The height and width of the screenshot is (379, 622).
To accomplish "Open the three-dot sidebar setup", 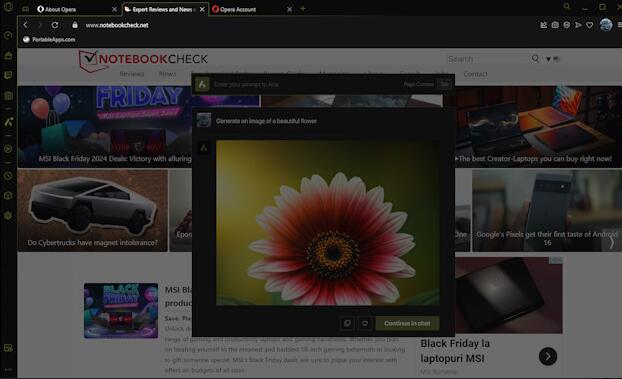I will [8, 369].
